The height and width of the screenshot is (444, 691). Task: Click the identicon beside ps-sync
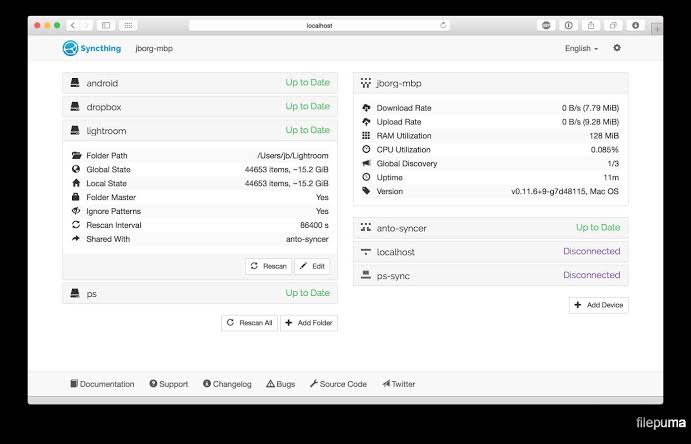365,275
